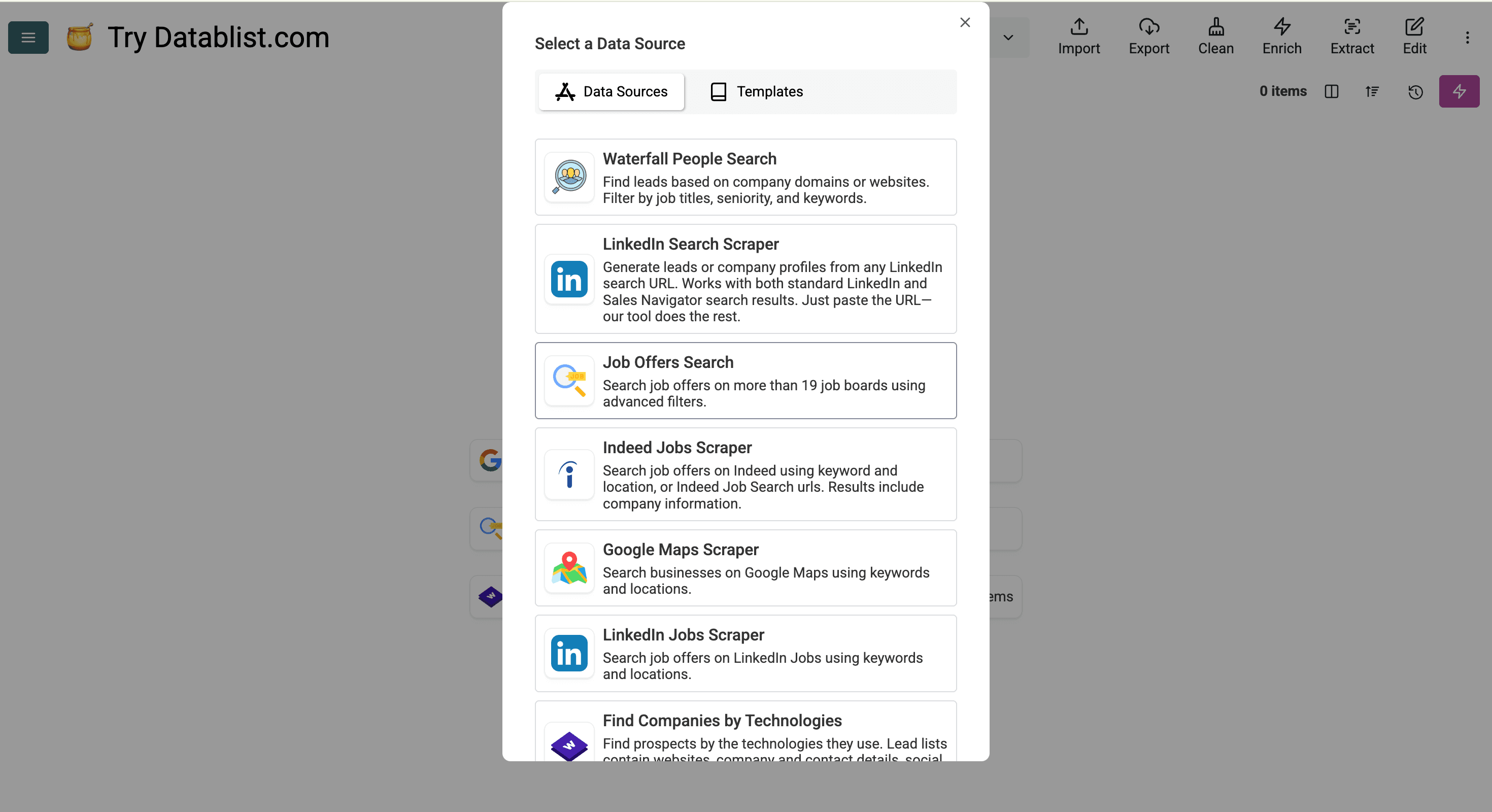Close the Select a Data Source dialog
The height and width of the screenshot is (812, 1492).
964,23
